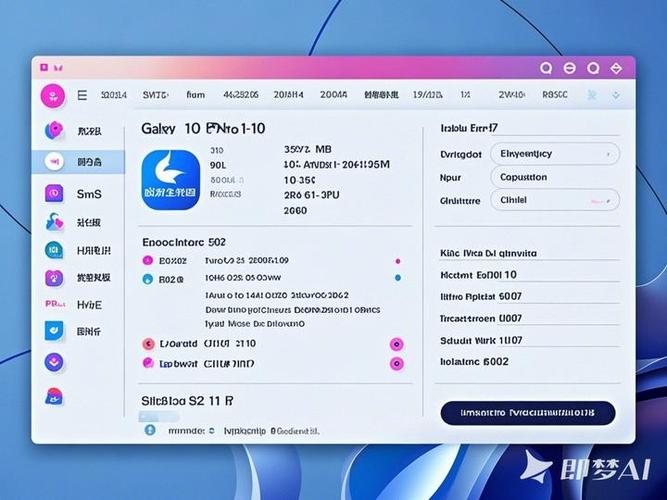Switch to the fiom tab

click(x=196, y=95)
